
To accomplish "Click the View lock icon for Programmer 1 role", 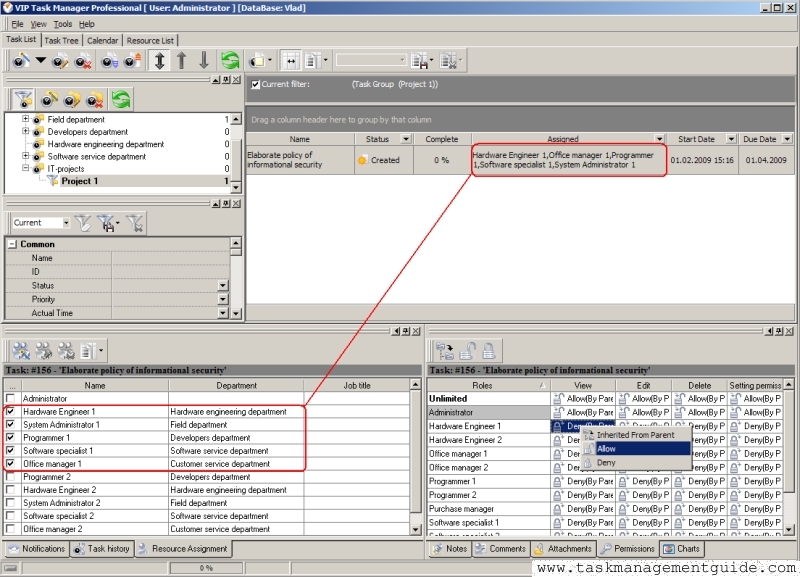I will [558, 481].
